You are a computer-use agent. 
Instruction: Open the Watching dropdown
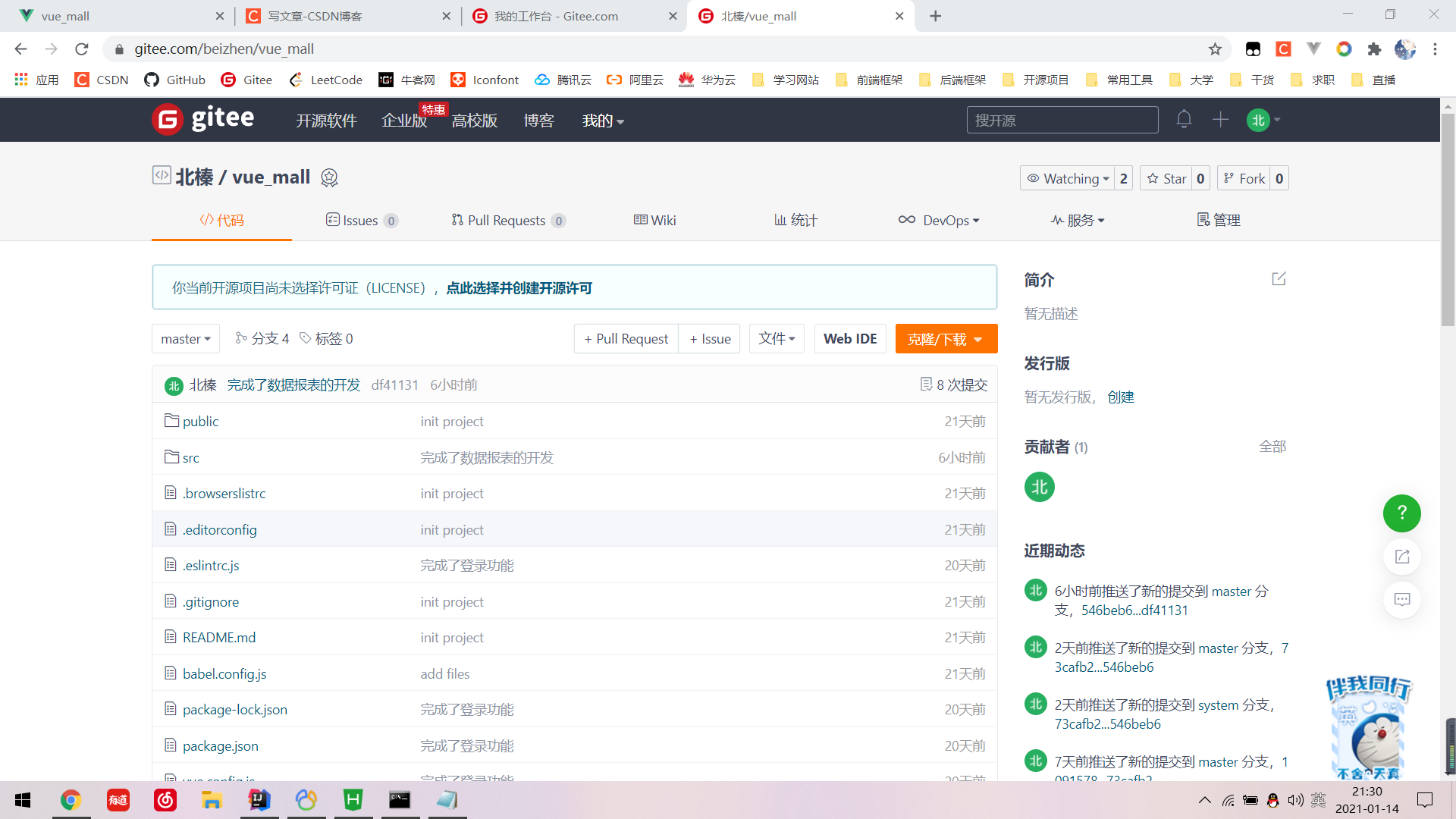point(1068,179)
